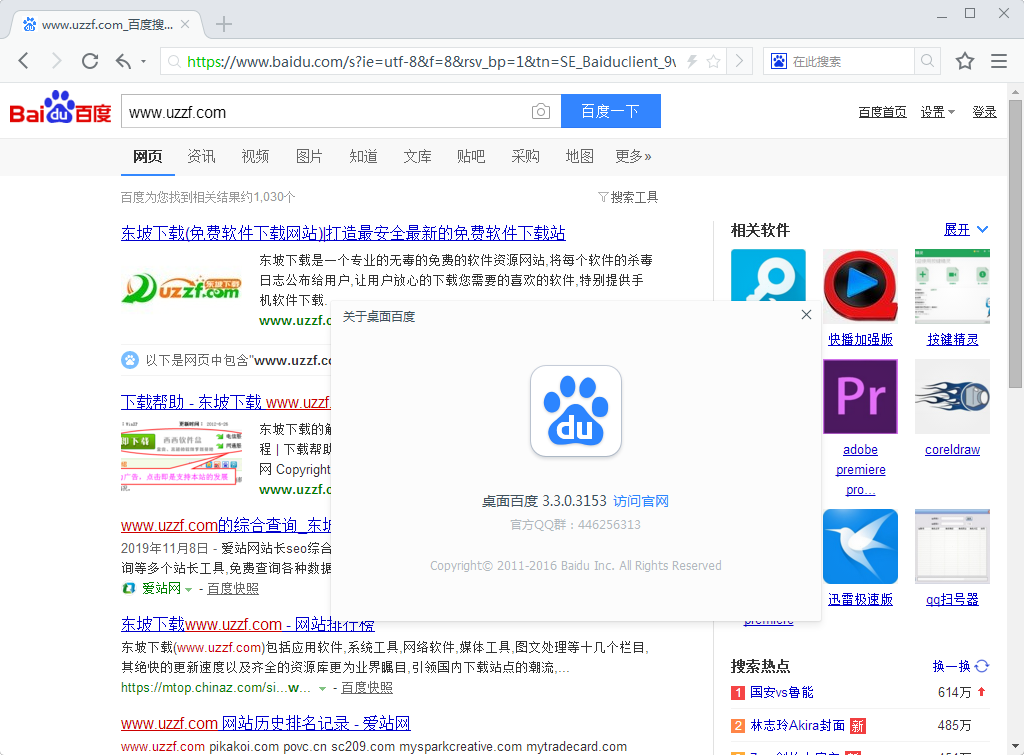This screenshot has height=755, width=1024.
Task: Open the 地图 tab
Action: click(x=579, y=157)
